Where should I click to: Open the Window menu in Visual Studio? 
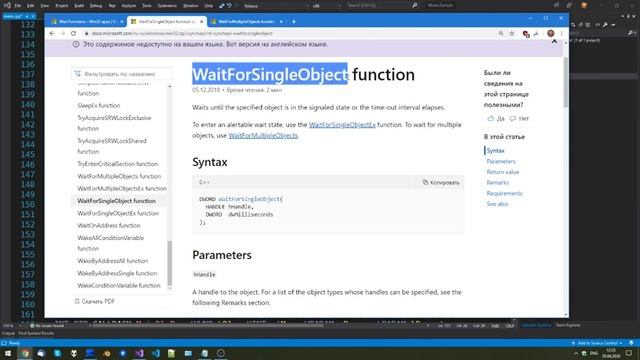[x=190, y=6]
